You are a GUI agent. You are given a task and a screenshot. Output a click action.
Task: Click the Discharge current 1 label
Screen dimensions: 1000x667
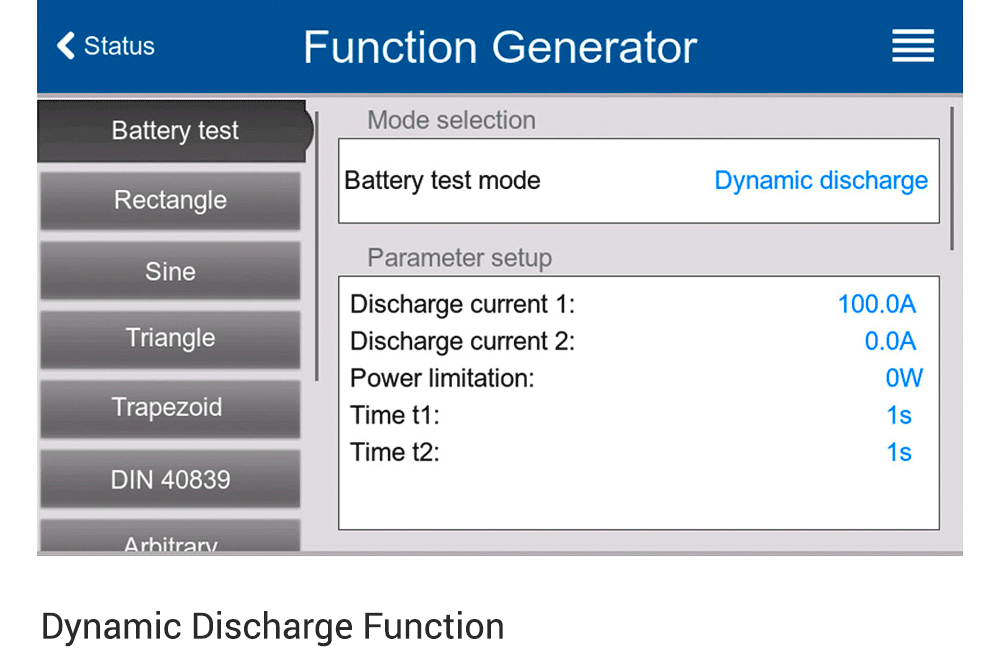coord(462,305)
